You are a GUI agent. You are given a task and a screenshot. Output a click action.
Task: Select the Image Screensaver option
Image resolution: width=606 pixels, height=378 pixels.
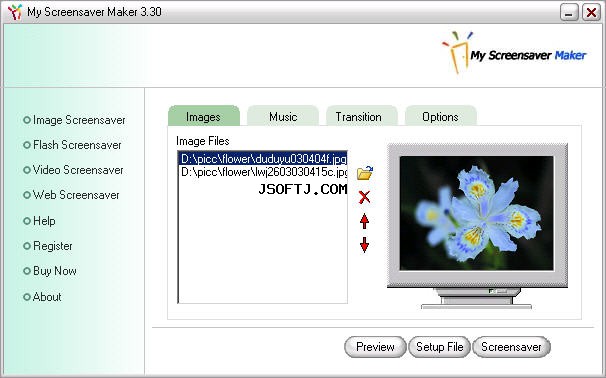[x=74, y=120]
